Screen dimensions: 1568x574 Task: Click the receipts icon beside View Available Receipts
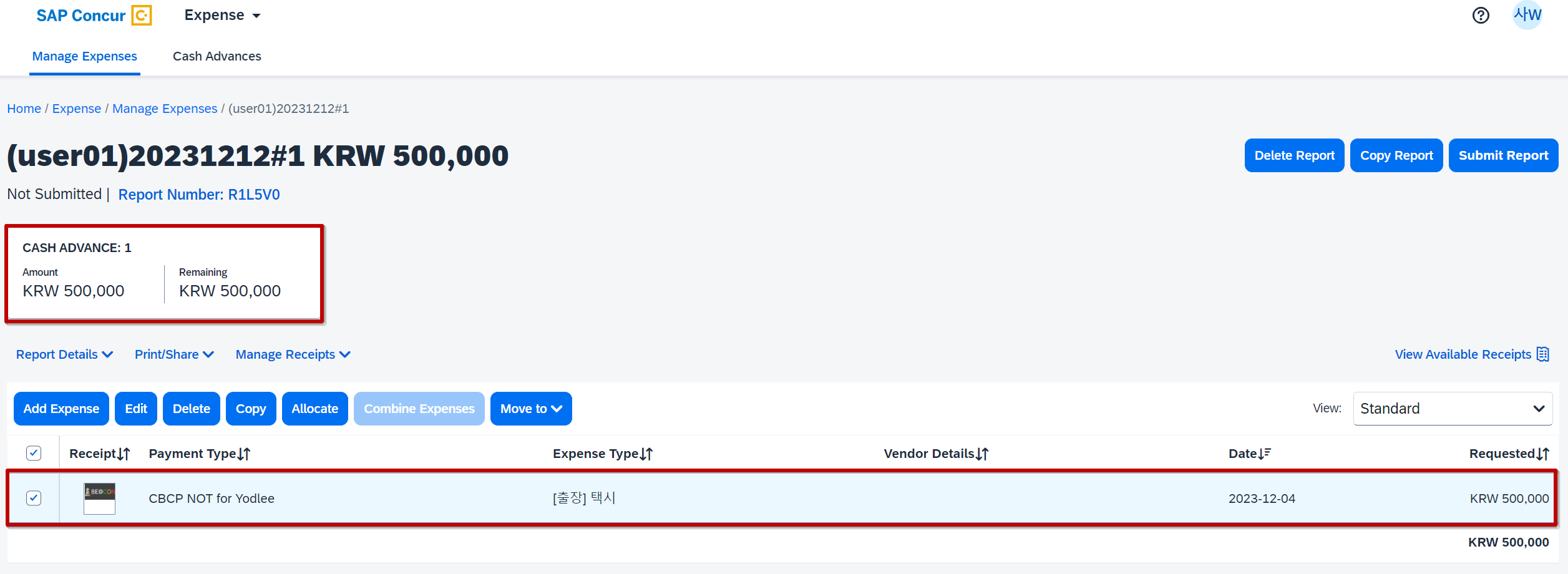1543,354
